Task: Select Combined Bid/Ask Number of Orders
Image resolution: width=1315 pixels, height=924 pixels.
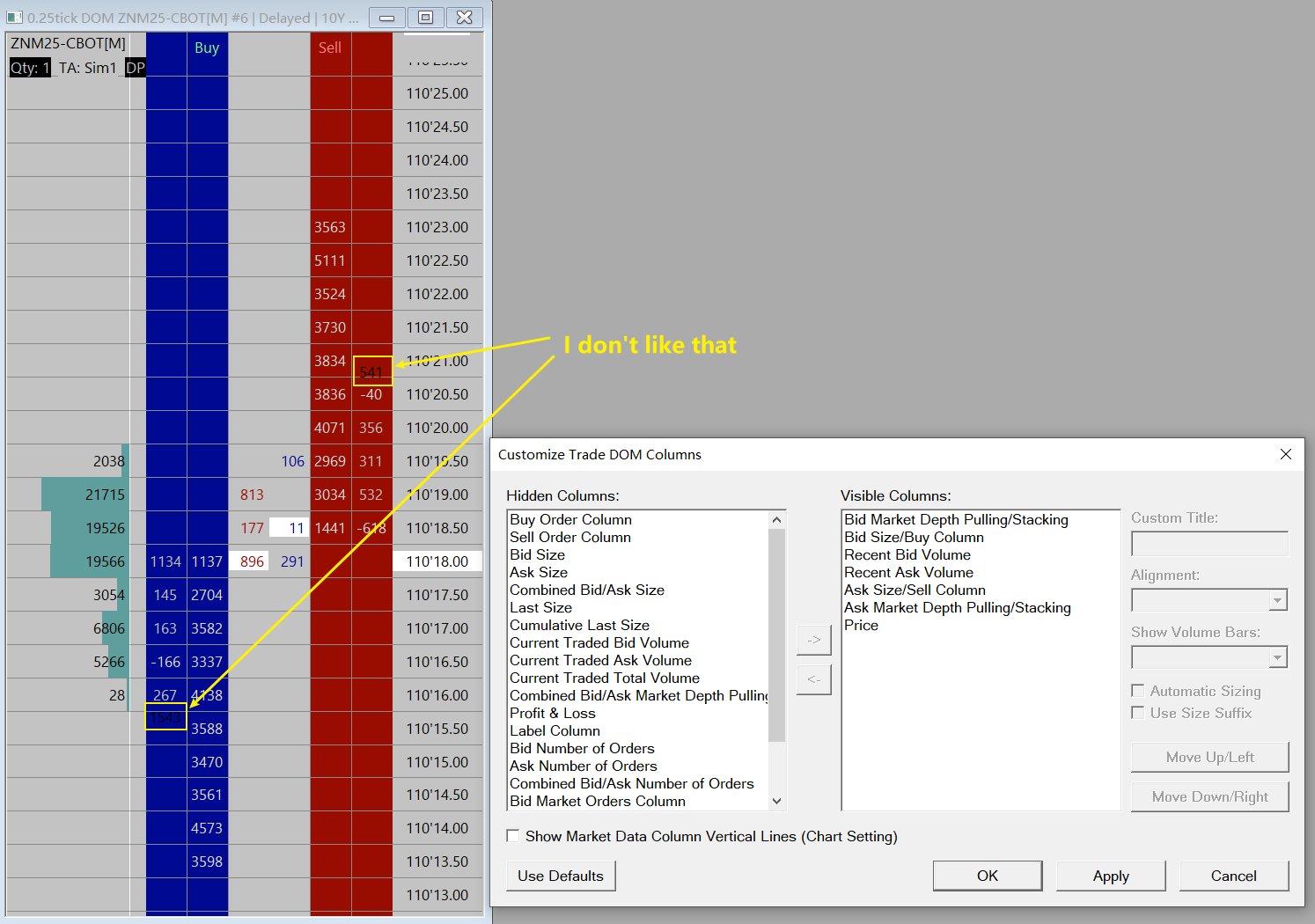Action: [x=632, y=783]
